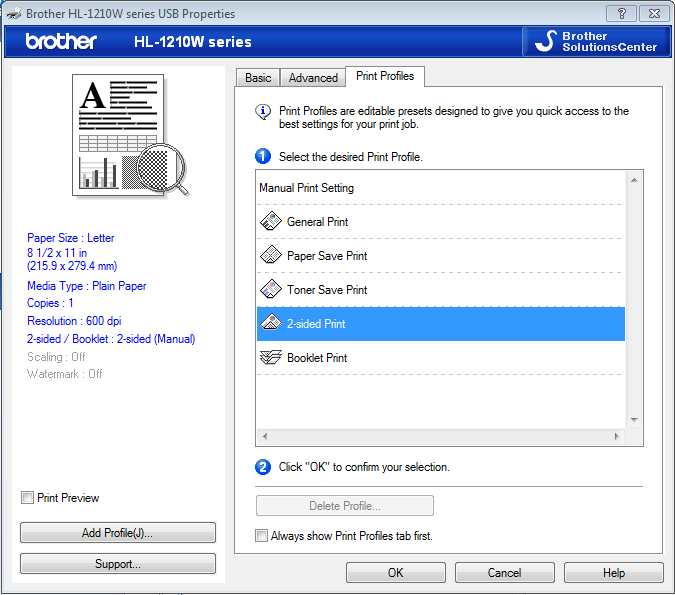Image resolution: width=675 pixels, height=595 pixels.
Task: Switch to the Advanced tab
Action: [313, 78]
